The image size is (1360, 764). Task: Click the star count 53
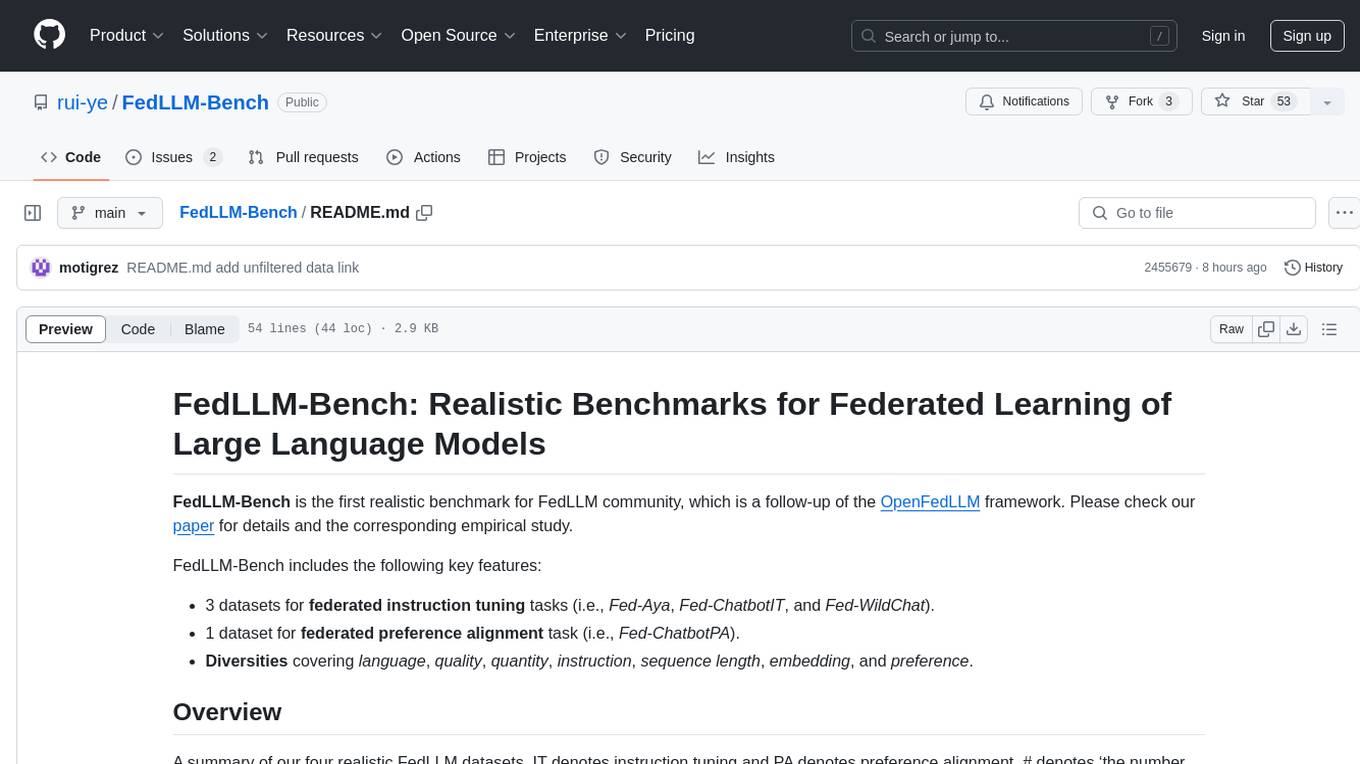pos(1285,101)
